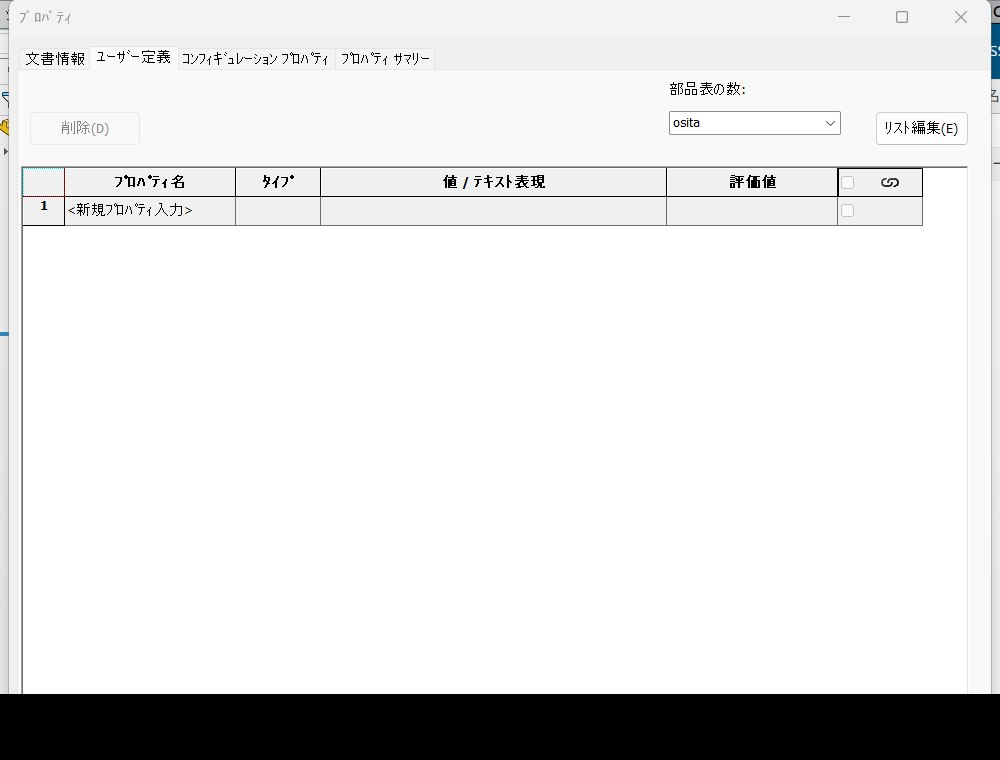Open the osita dropdown for 部品表の数
1000x760 pixels.
tap(754, 123)
